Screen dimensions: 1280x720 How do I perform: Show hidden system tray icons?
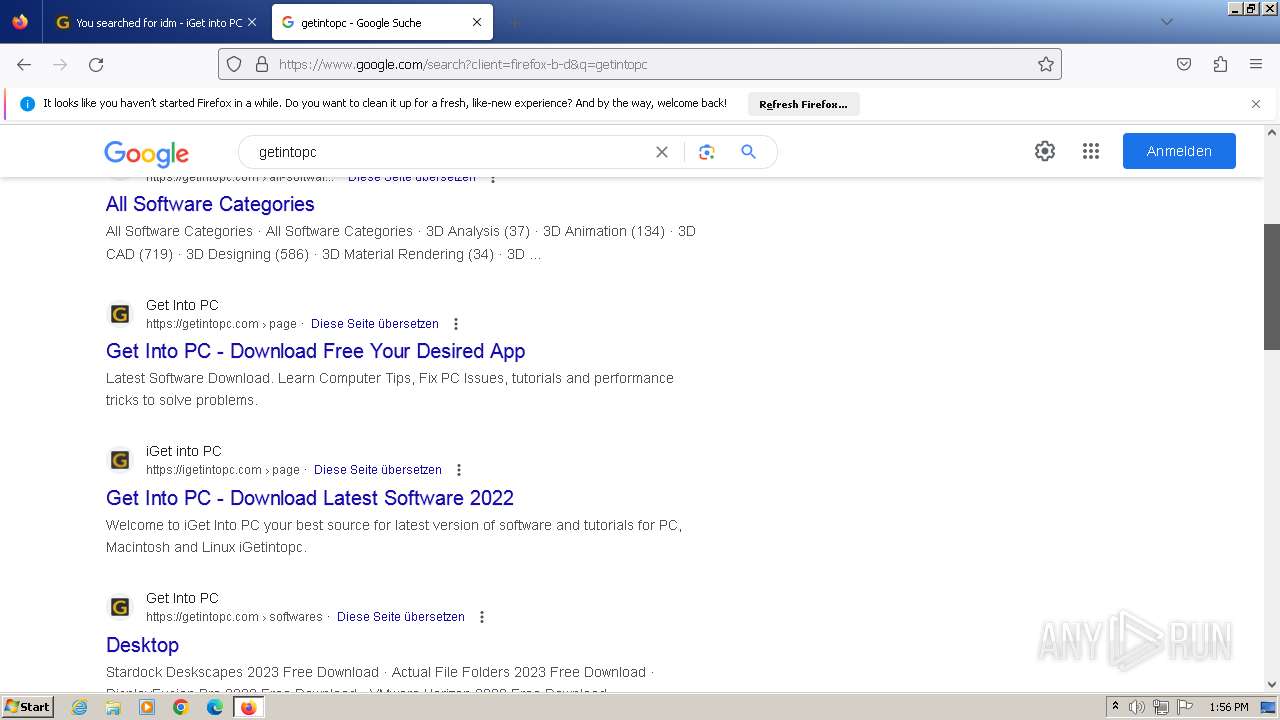point(1115,707)
